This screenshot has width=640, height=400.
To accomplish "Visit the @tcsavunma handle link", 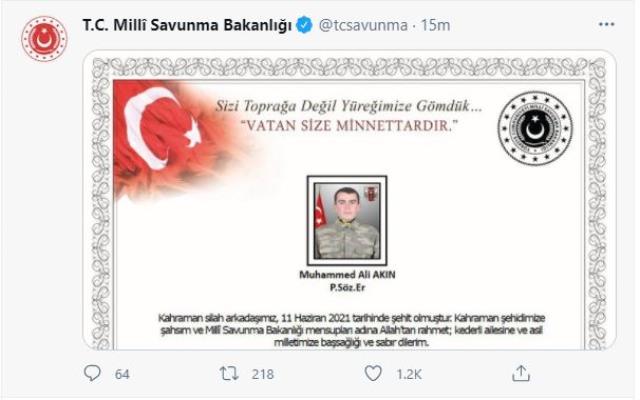I will point(363,25).
